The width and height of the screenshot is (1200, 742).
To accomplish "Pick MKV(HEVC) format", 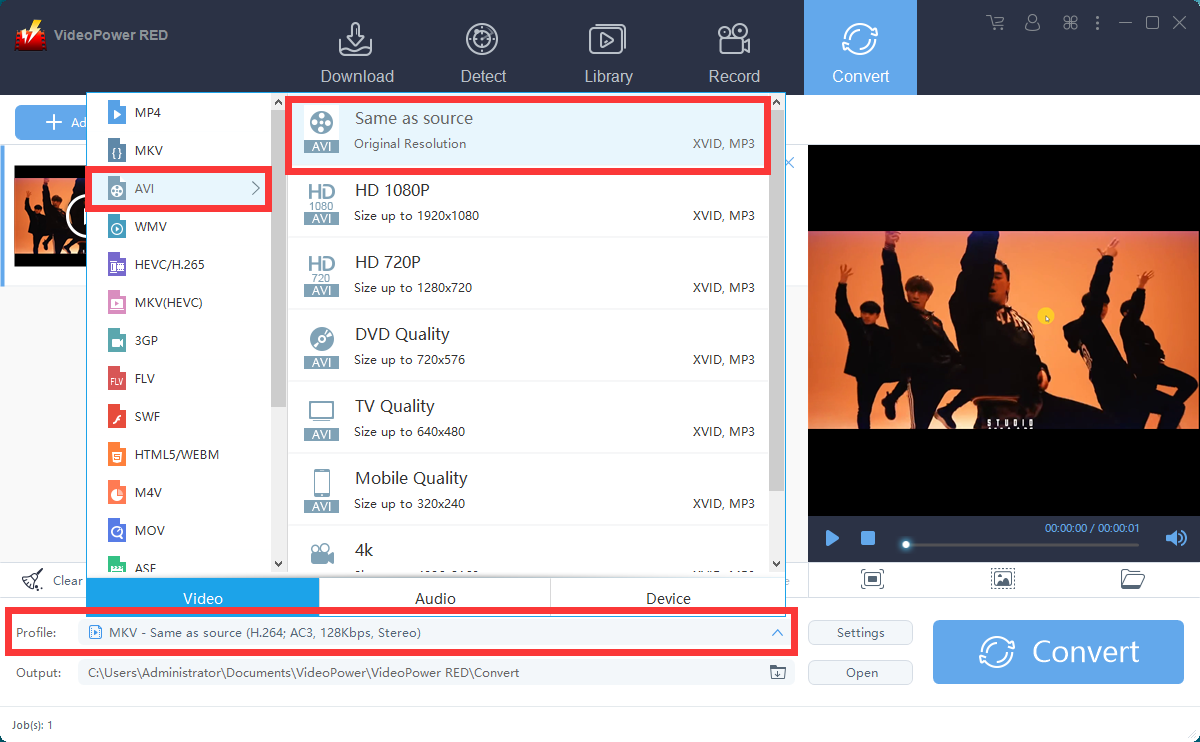I will [179, 303].
